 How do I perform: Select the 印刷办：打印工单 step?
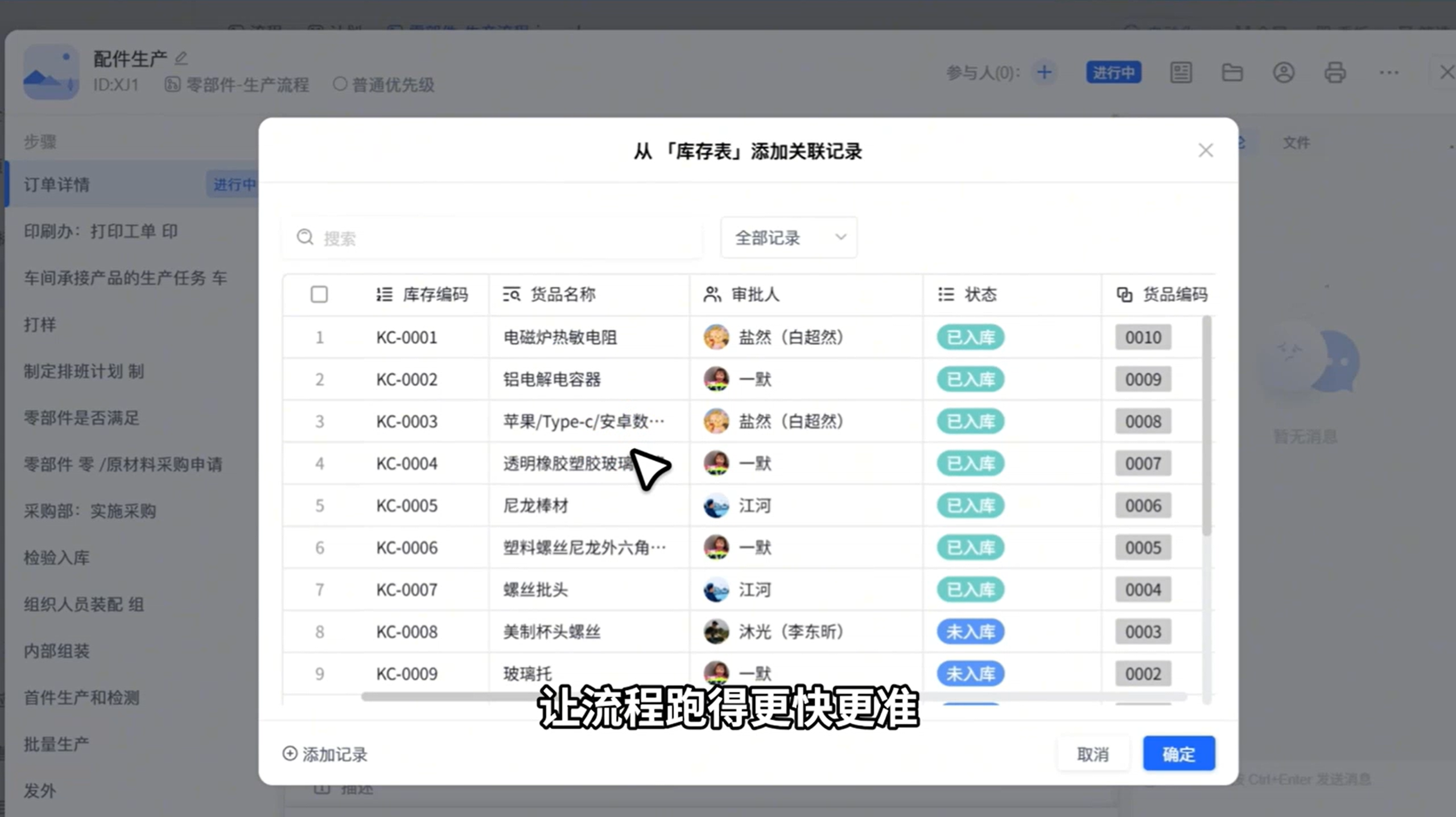[x=101, y=231]
